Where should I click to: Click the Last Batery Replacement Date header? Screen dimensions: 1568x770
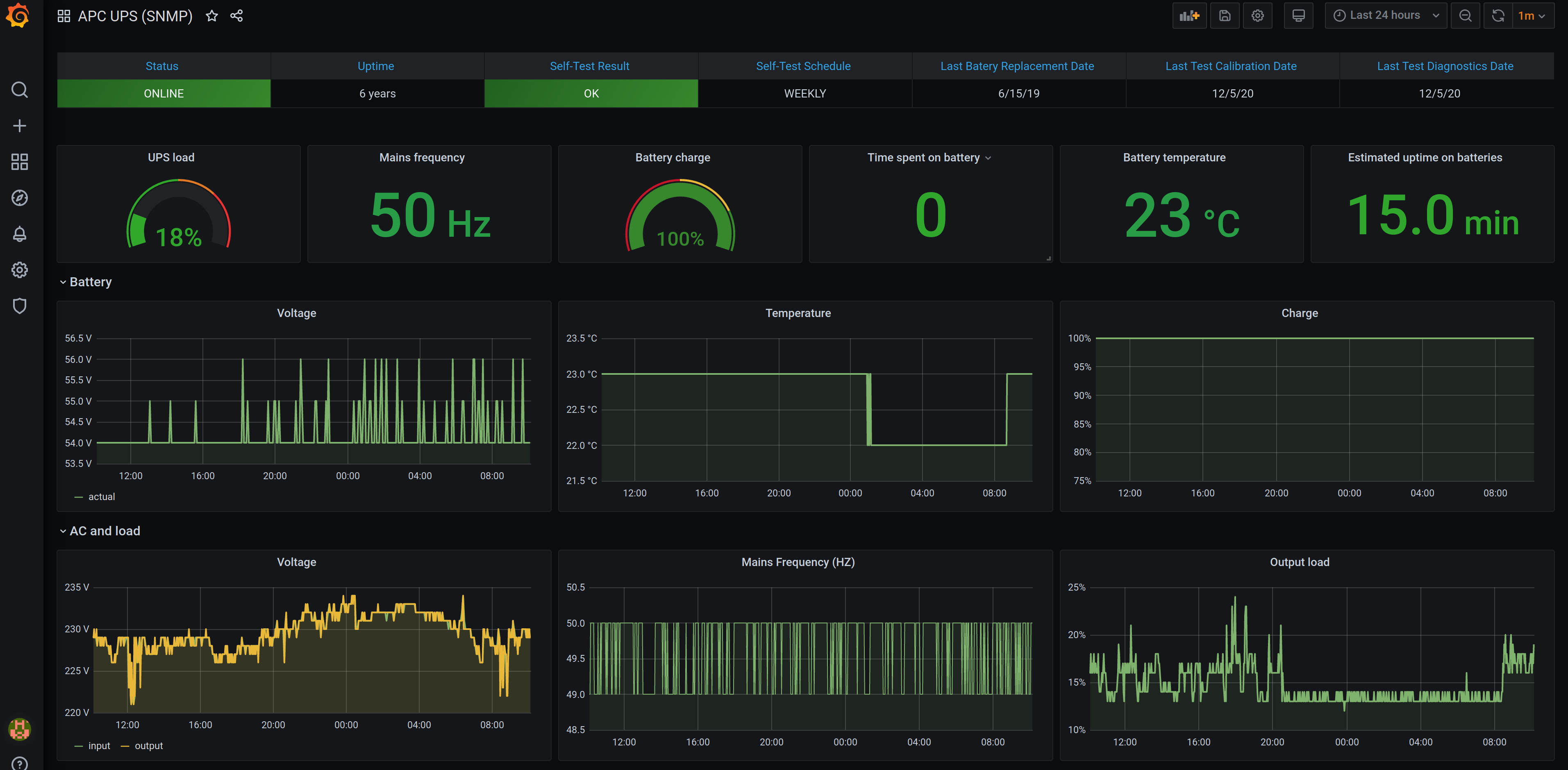pos(1016,66)
